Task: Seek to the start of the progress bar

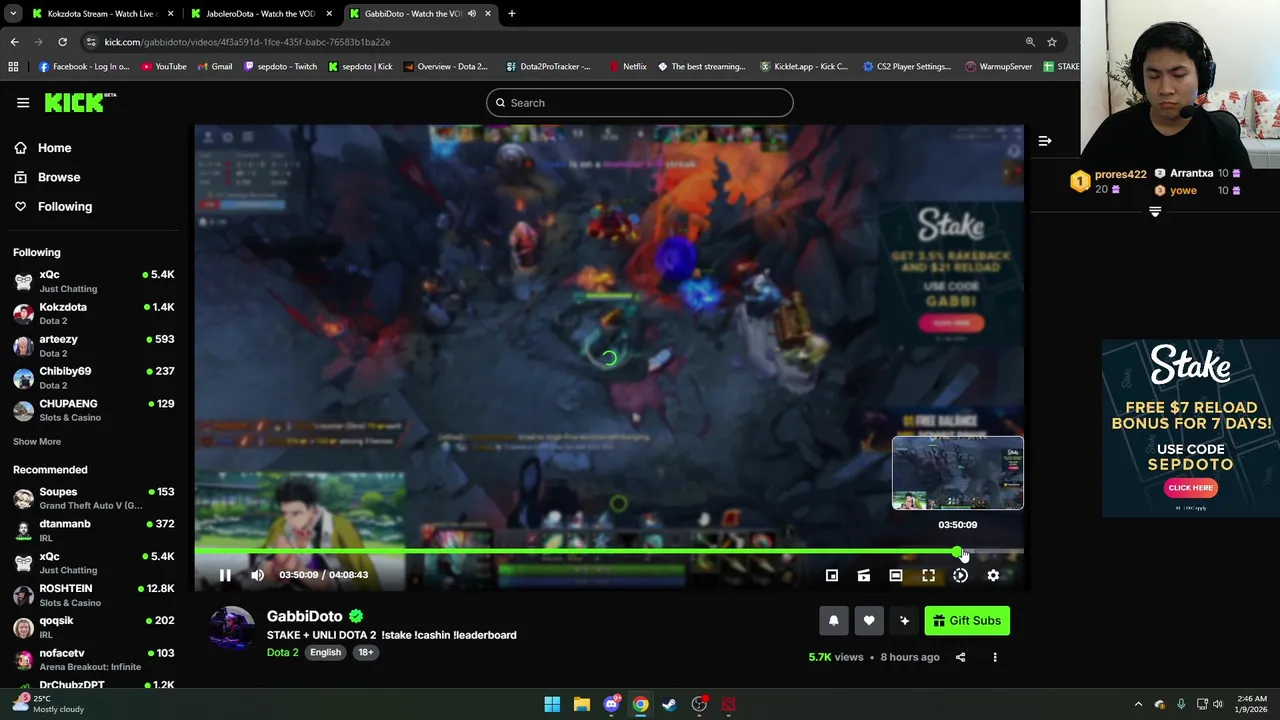Action: click(x=197, y=552)
